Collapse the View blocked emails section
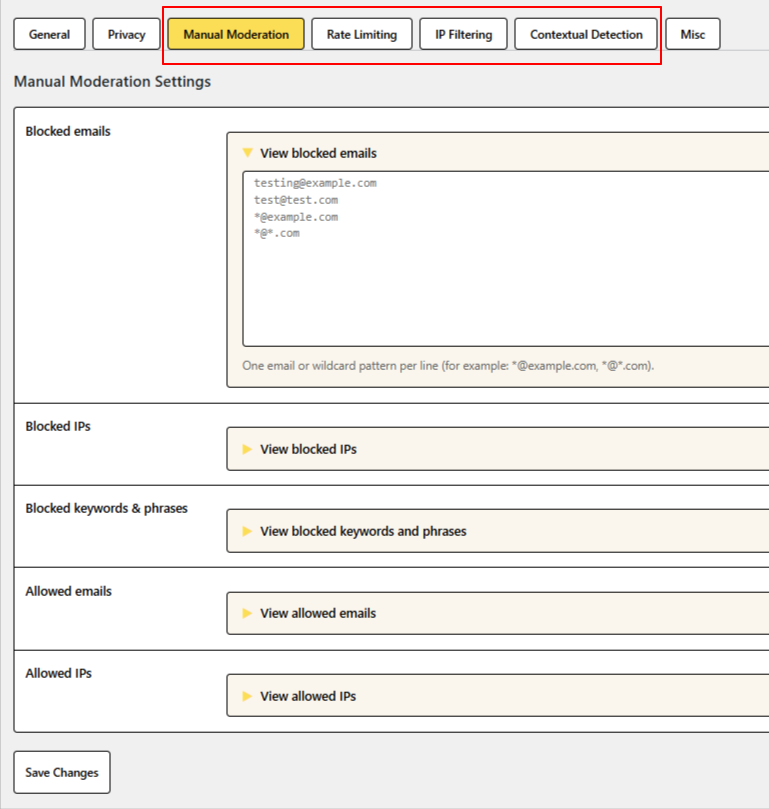The width and height of the screenshot is (769, 809). coord(318,153)
